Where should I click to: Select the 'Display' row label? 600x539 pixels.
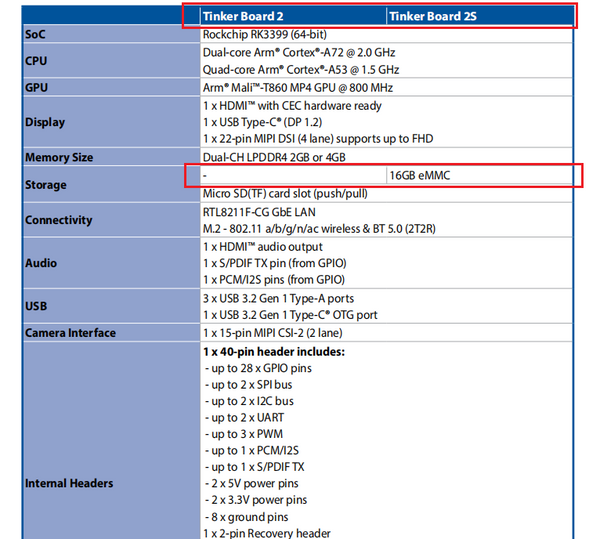(x=45, y=122)
